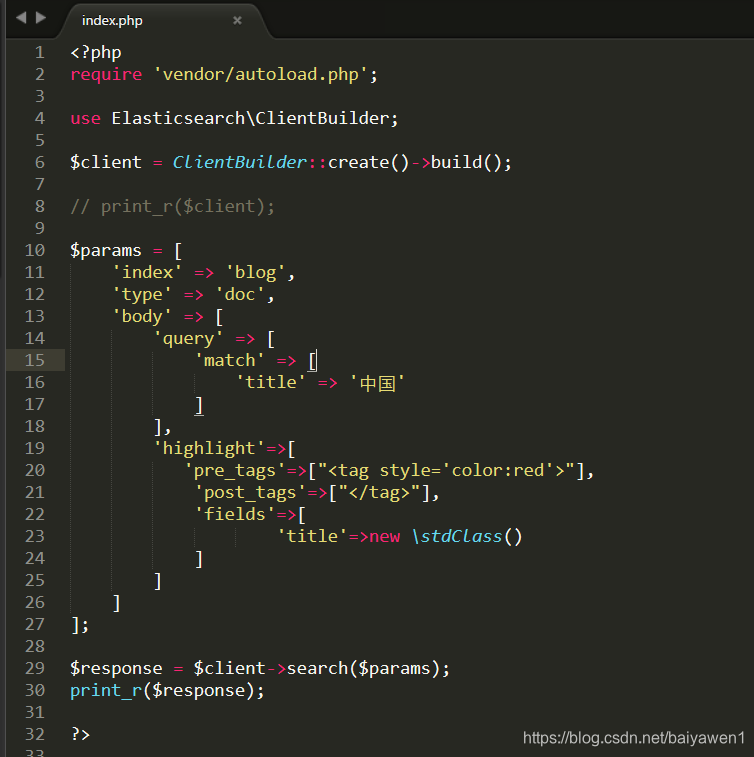754x757 pixels.
Task: Click the $response variable on line 29
Action: click(116, 669)
